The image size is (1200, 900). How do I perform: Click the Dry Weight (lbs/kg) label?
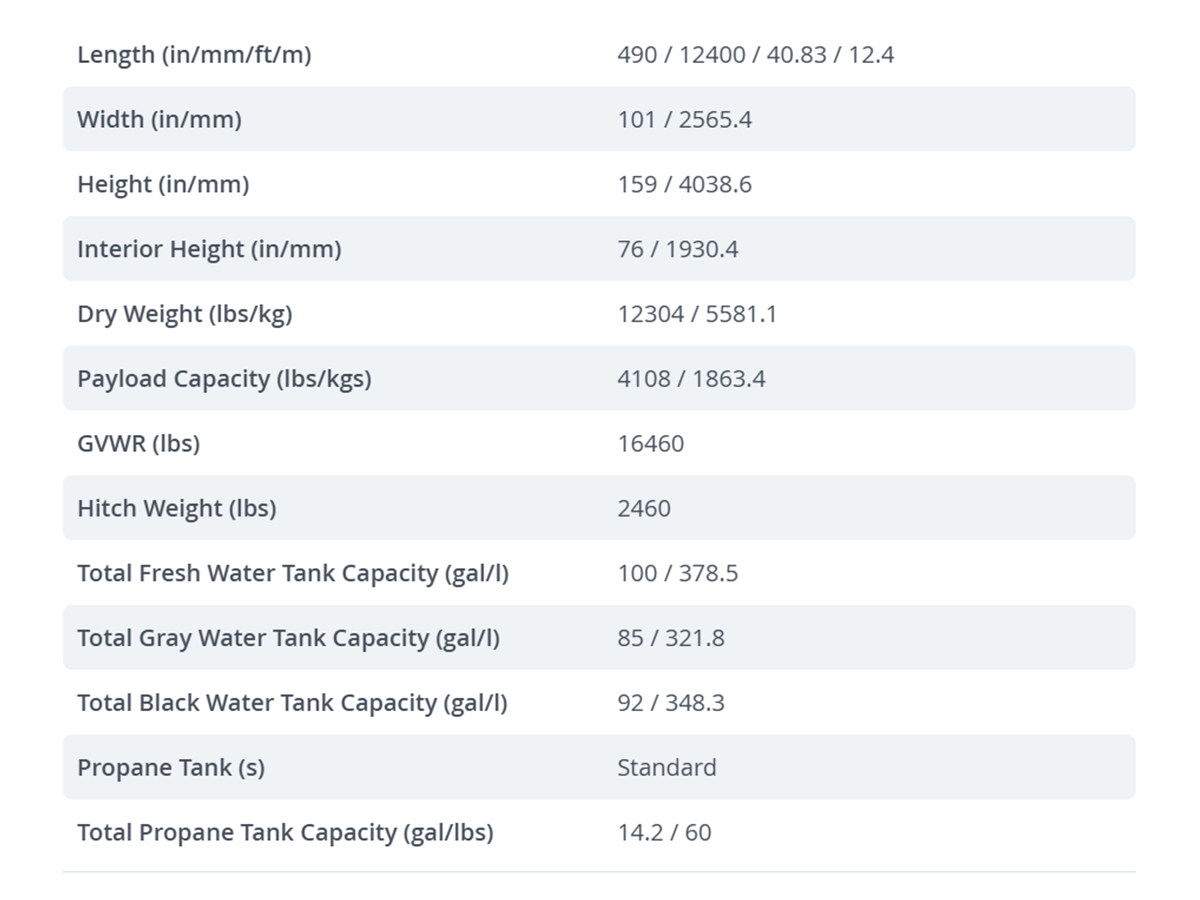click(185, 314)
